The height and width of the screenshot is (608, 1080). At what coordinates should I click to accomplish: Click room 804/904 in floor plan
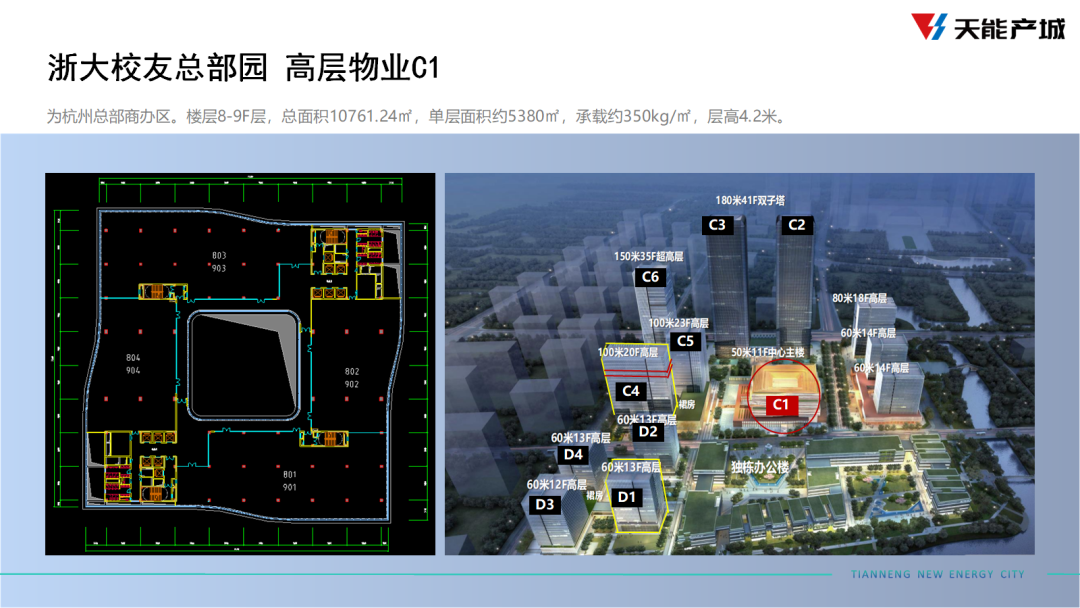point(133,364)
